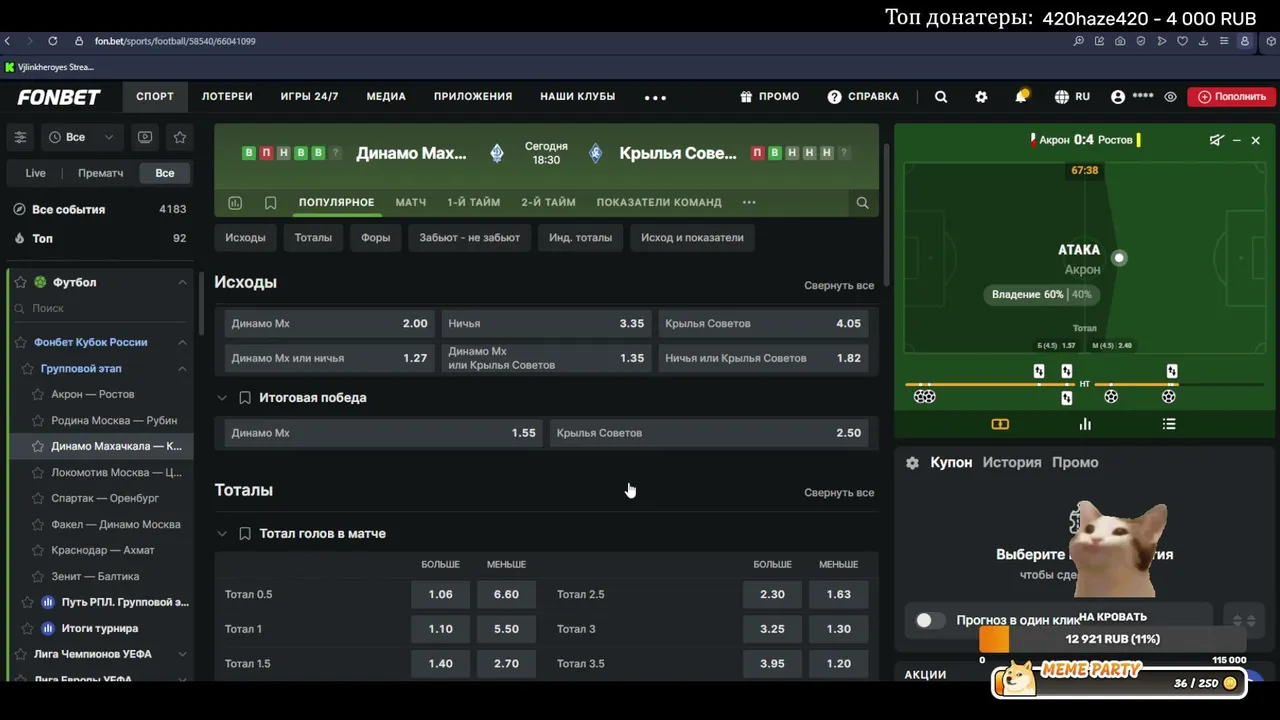Pick Тотал 2.5 Больше at 2.30
1280x720 pixels.
(772, 595)
